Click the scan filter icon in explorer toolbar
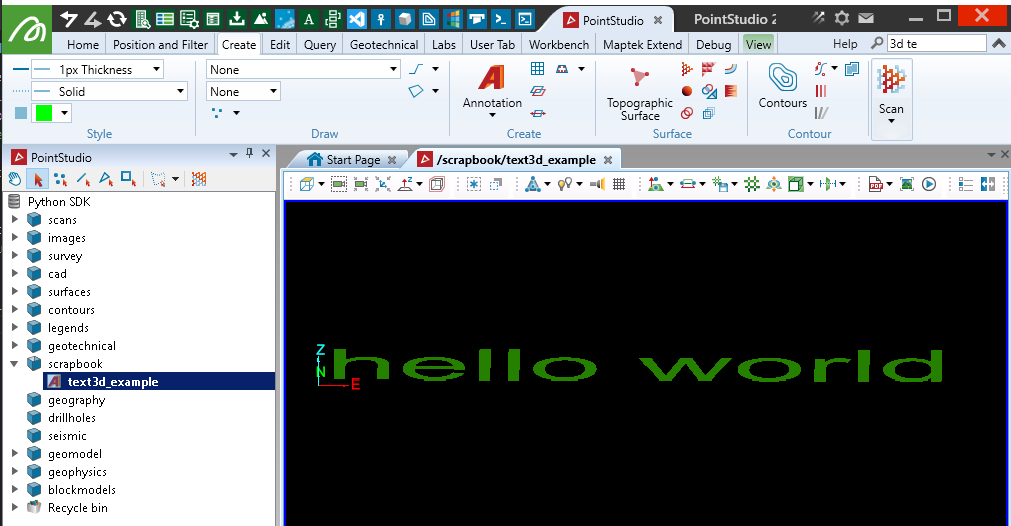 coord(199,179)
